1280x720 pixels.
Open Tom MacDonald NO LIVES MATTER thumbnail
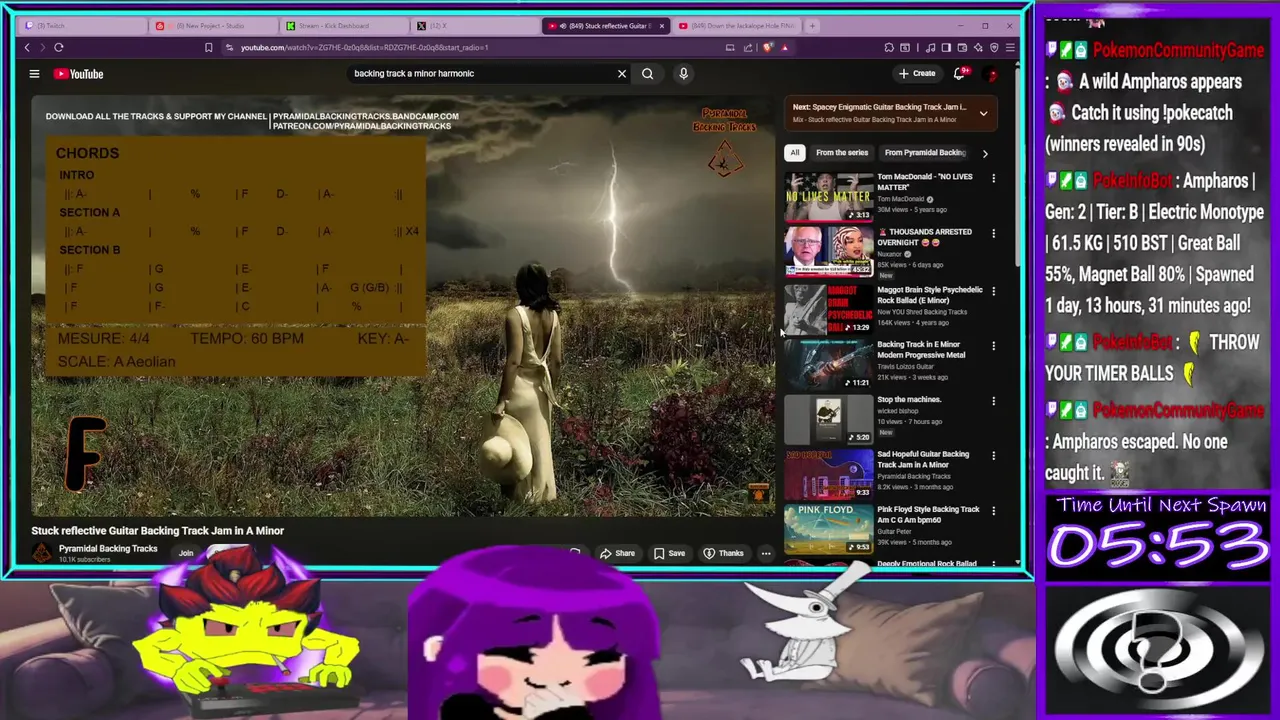pyautogui.click(x=828, y=197)
